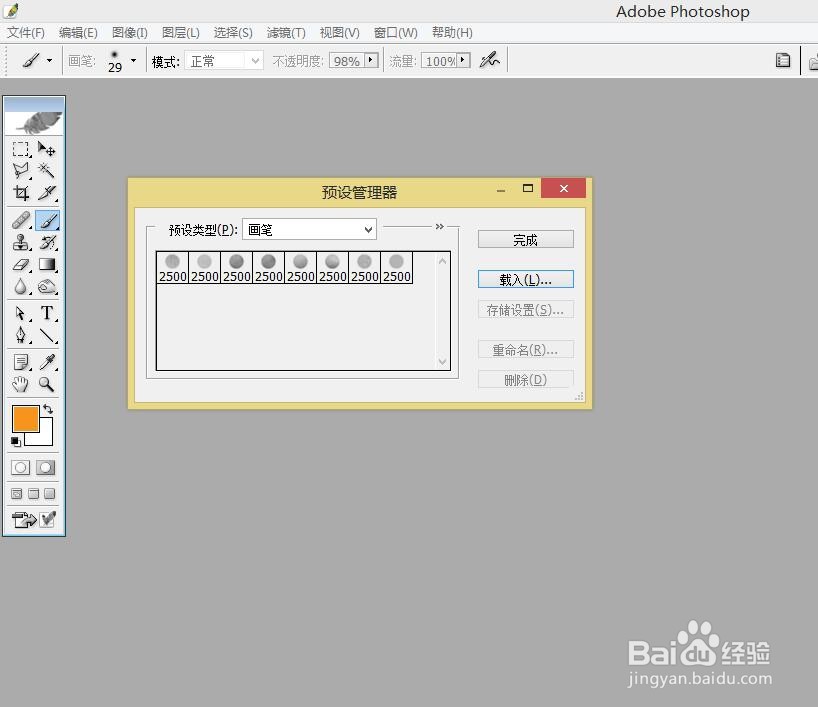The height and width of the screenshot is (707, 818).
Task: Click the opacity value field 98%
Action: [346, 61]
